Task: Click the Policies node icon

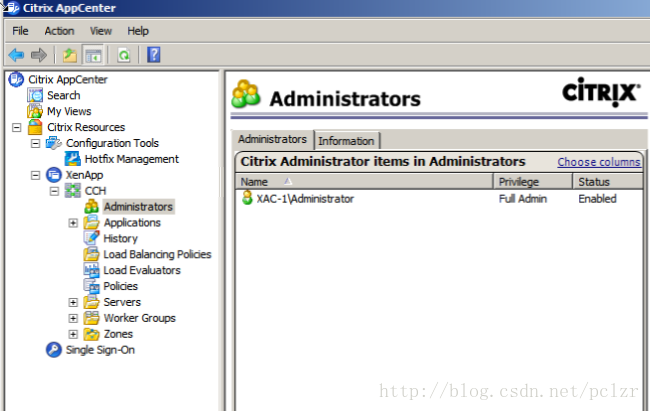Action: coord(92,286)
